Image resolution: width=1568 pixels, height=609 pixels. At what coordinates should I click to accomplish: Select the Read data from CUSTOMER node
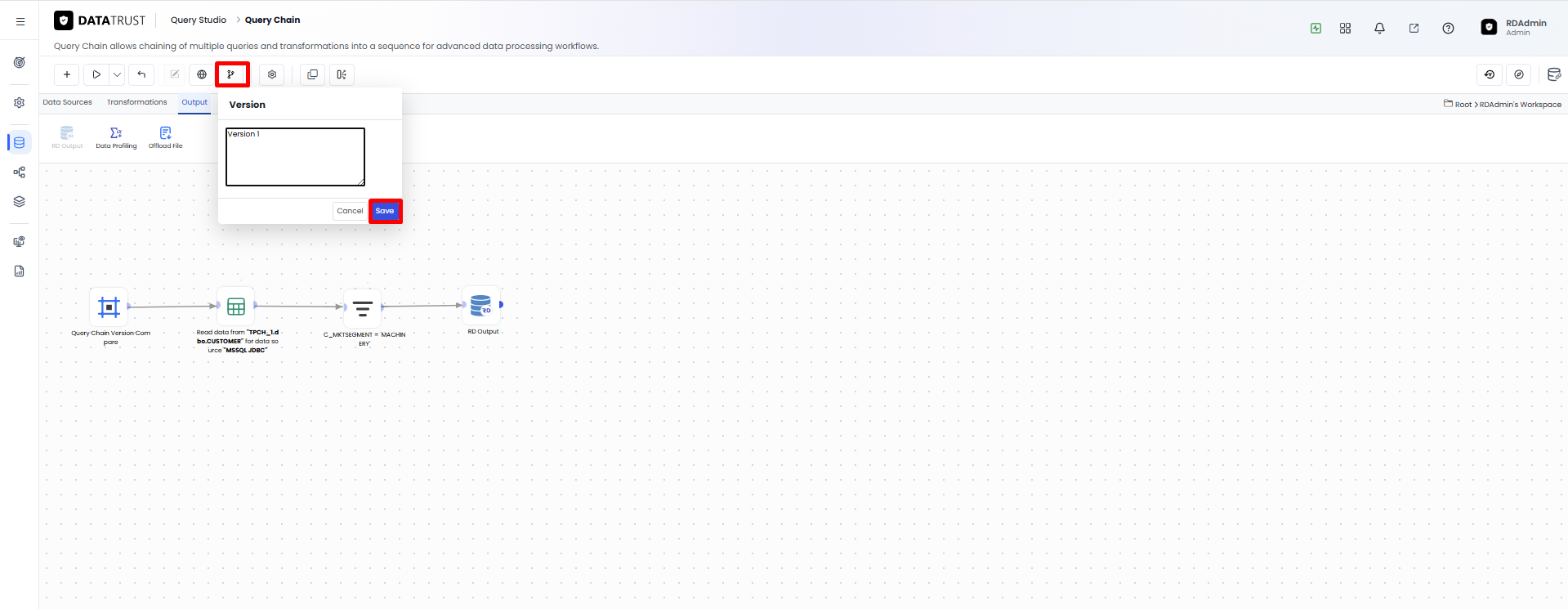point(236,307)
